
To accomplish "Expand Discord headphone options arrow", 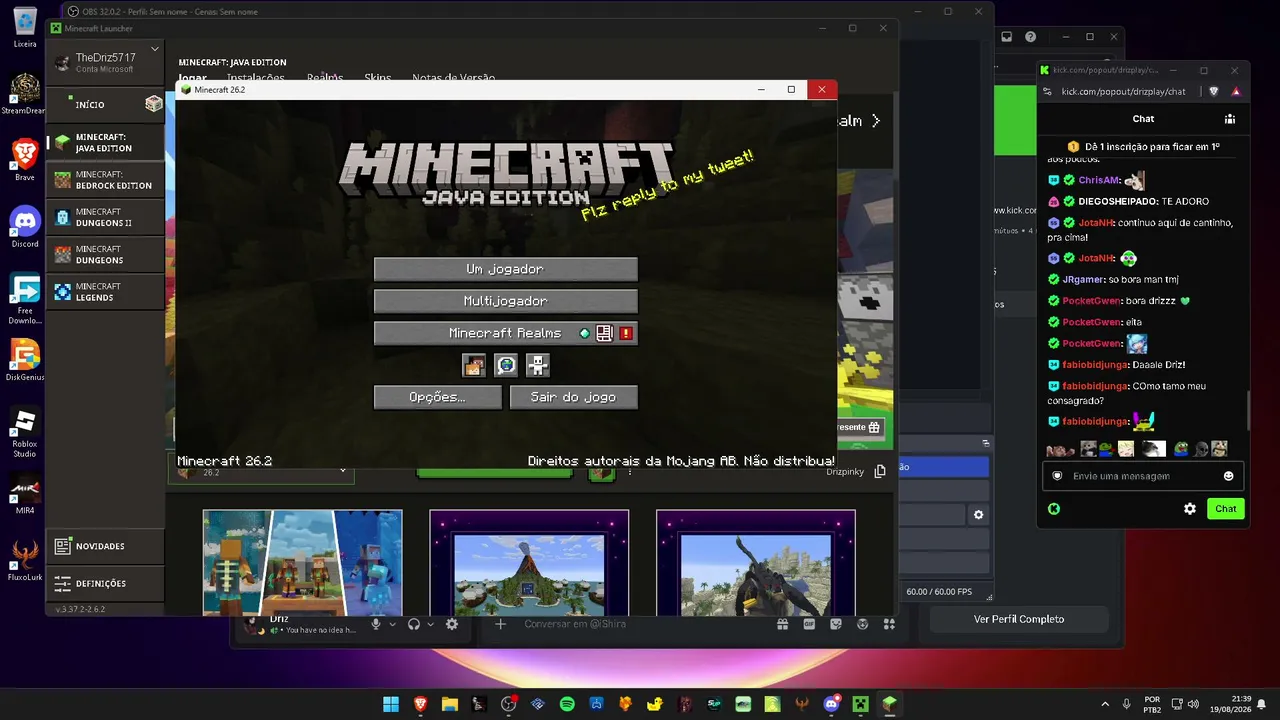I will (x=430, y=624).
